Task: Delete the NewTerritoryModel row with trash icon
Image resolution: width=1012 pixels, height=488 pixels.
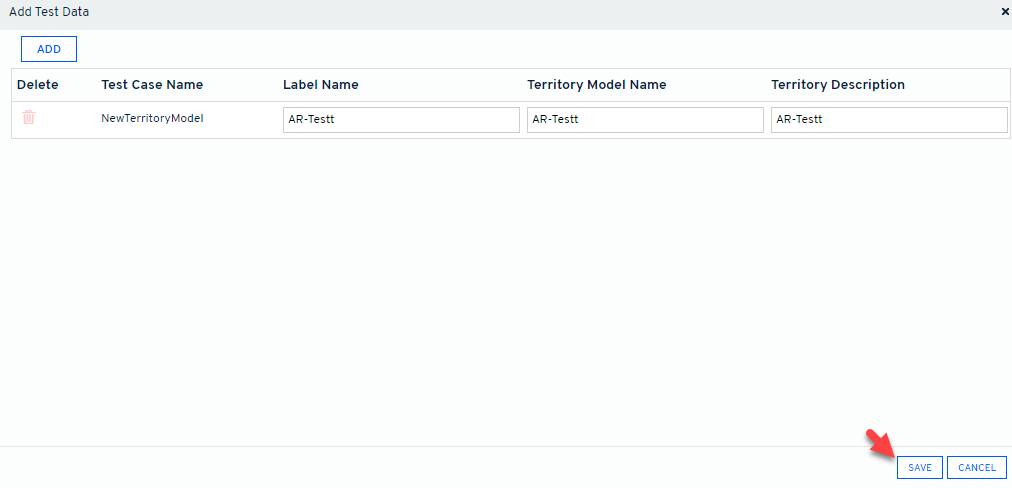Action: click(x=29, y=118)
